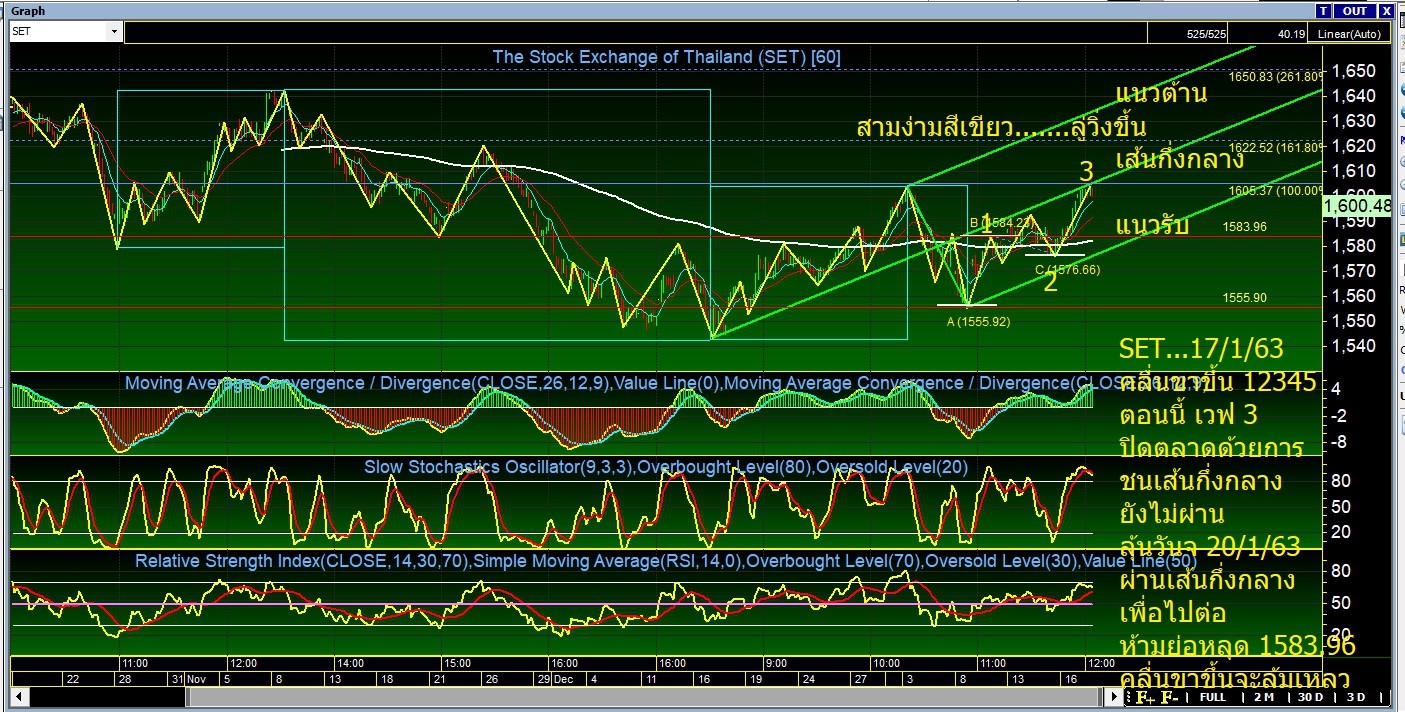This screenshot has height=712, width=1405.
Task: Open the SET symbol dropdown arrow
Action: (x=115, y=32)
